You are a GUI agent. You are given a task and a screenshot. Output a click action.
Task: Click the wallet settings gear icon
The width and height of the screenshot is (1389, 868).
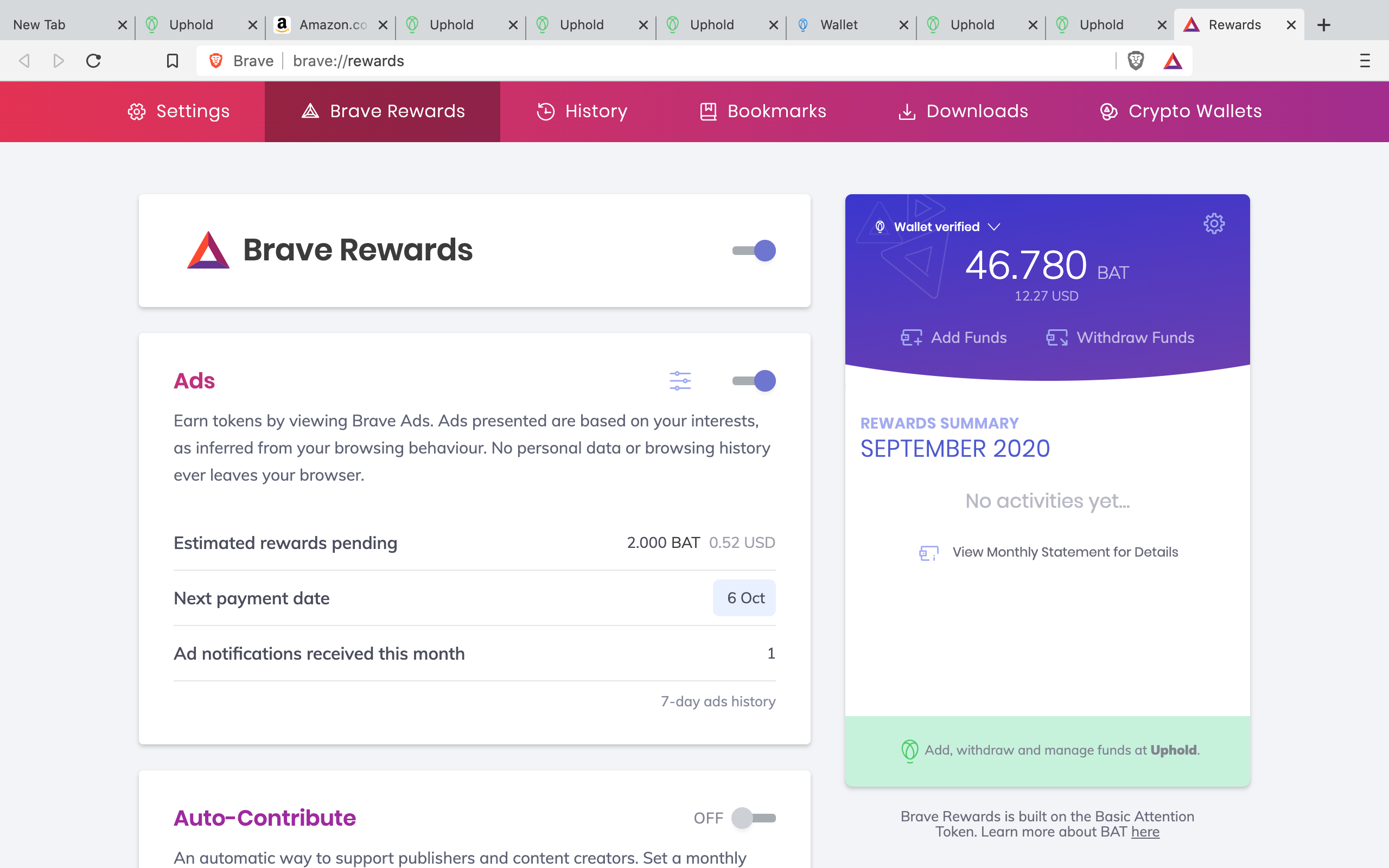1213,224
